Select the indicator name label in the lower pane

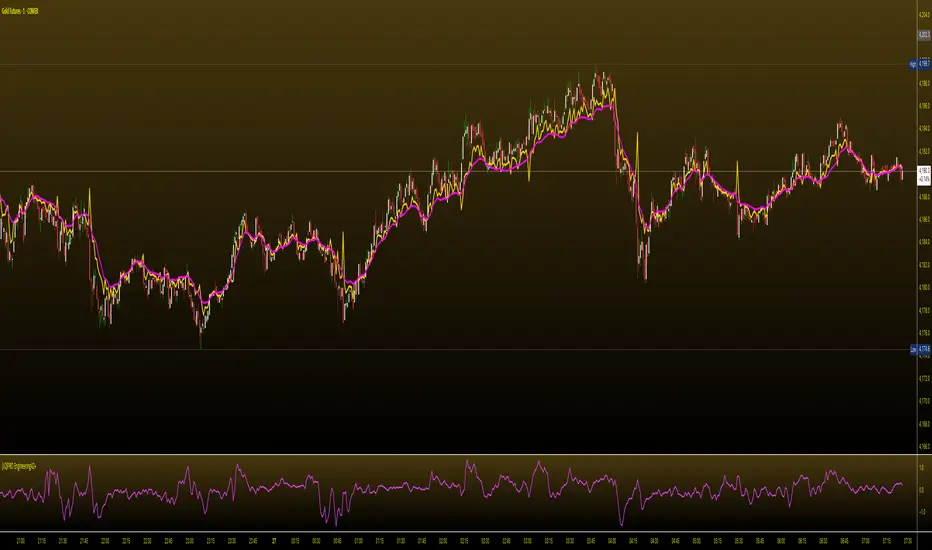(x=19, y=466)
